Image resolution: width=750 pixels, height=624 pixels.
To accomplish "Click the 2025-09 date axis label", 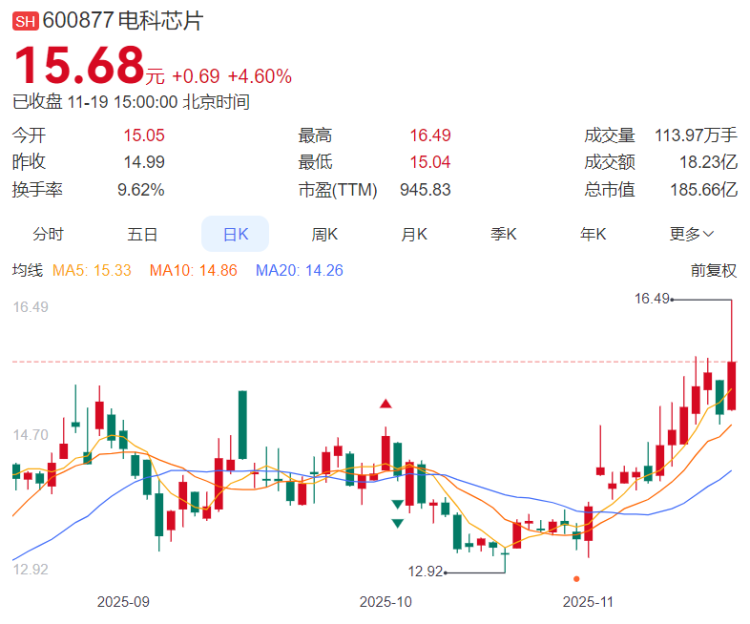I will (123, 602).
